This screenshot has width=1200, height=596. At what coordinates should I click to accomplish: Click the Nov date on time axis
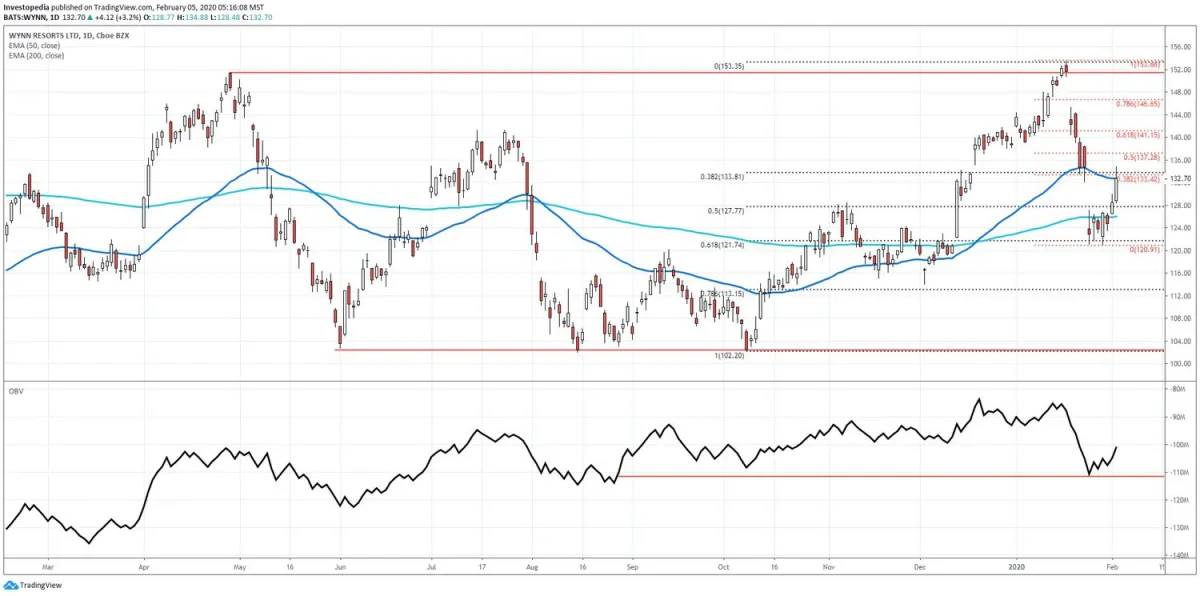point(828,567)
